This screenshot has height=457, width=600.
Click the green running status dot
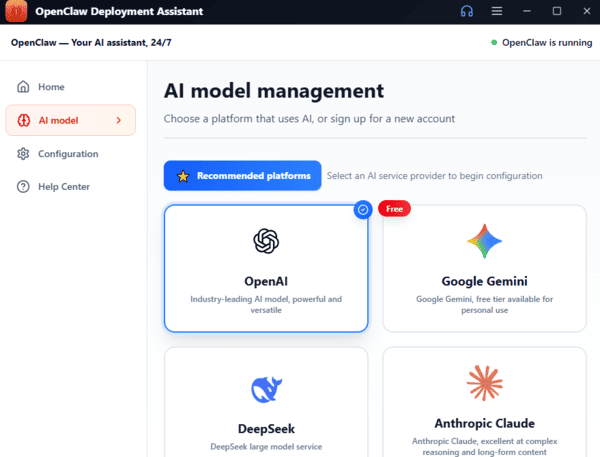tap(494, 42)
